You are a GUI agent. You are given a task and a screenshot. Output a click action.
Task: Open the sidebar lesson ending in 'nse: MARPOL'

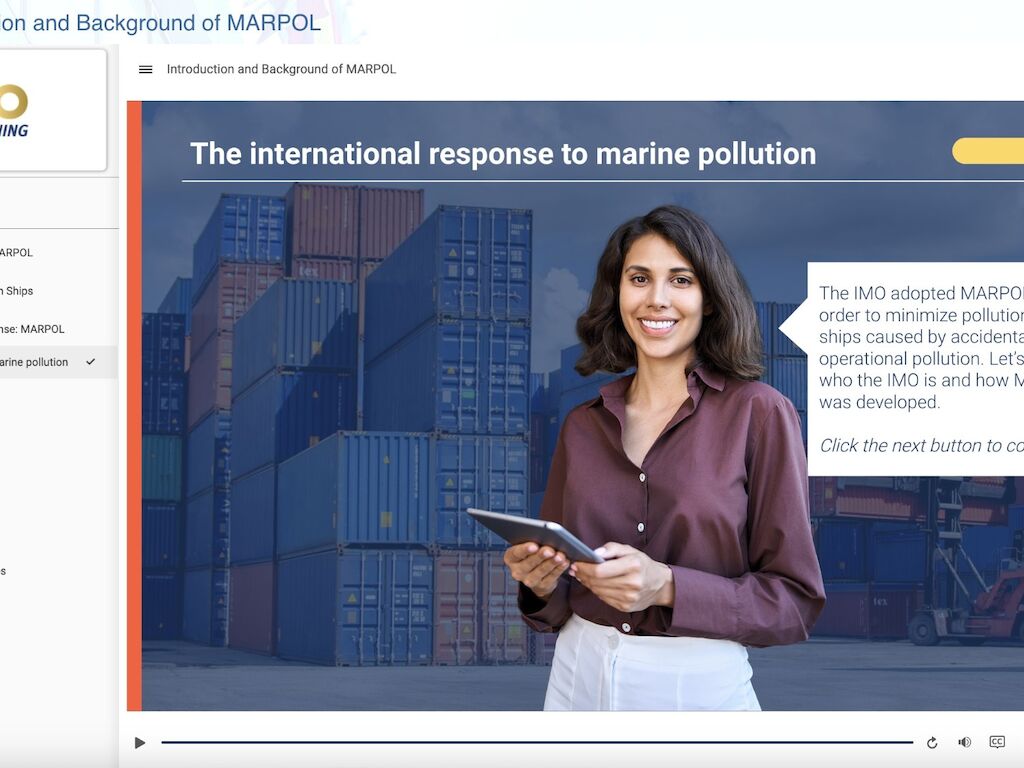click(x=32, y=329)
